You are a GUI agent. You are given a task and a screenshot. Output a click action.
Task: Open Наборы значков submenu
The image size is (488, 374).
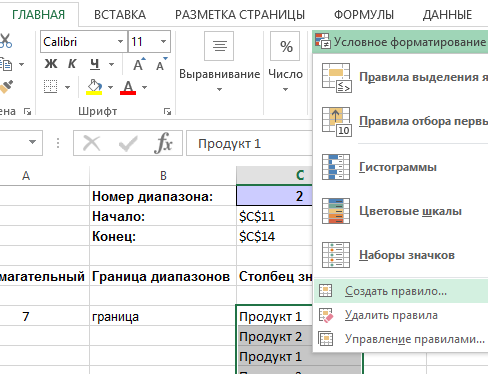(x=401, y=255)
